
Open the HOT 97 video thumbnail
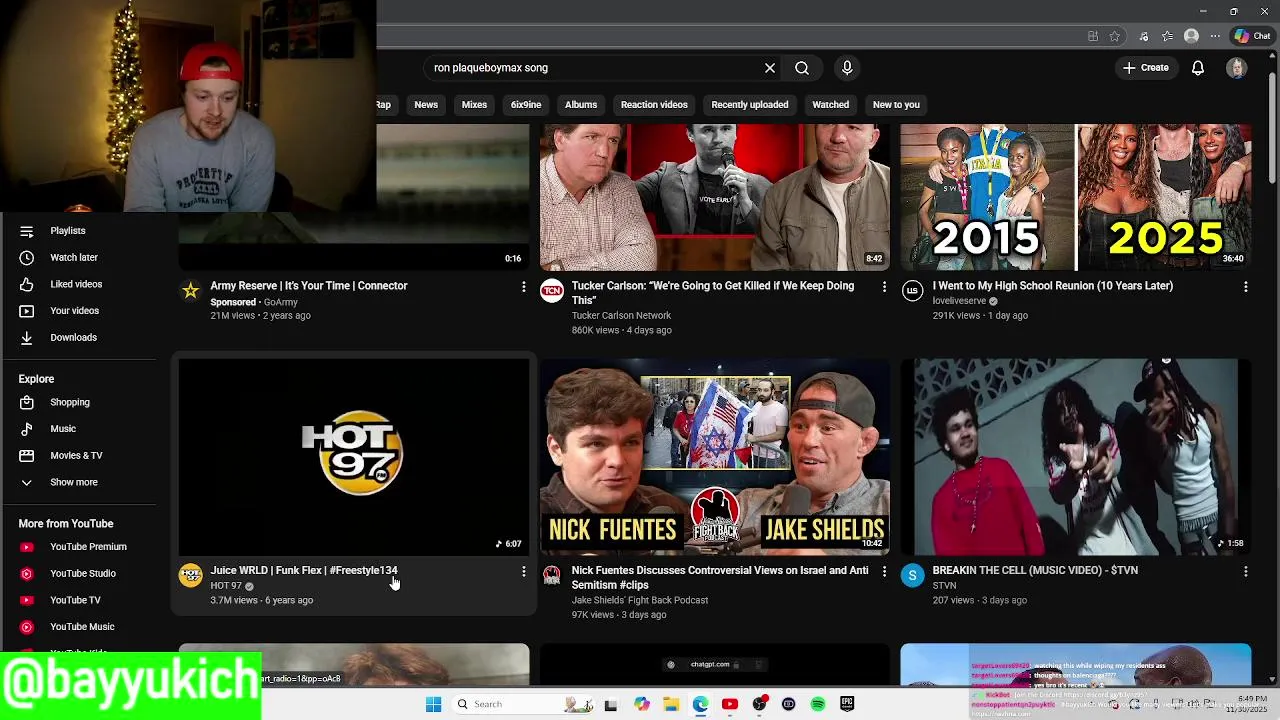354,457
